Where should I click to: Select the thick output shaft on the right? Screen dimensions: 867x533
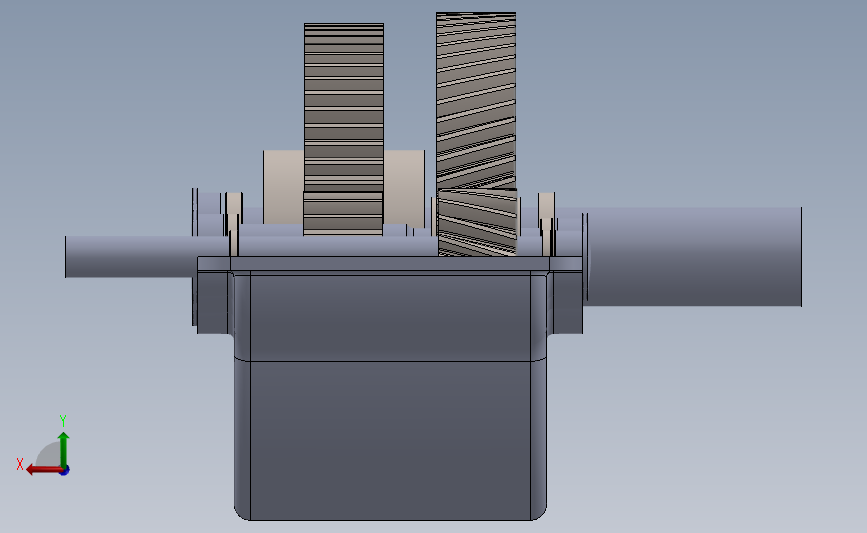694,257
